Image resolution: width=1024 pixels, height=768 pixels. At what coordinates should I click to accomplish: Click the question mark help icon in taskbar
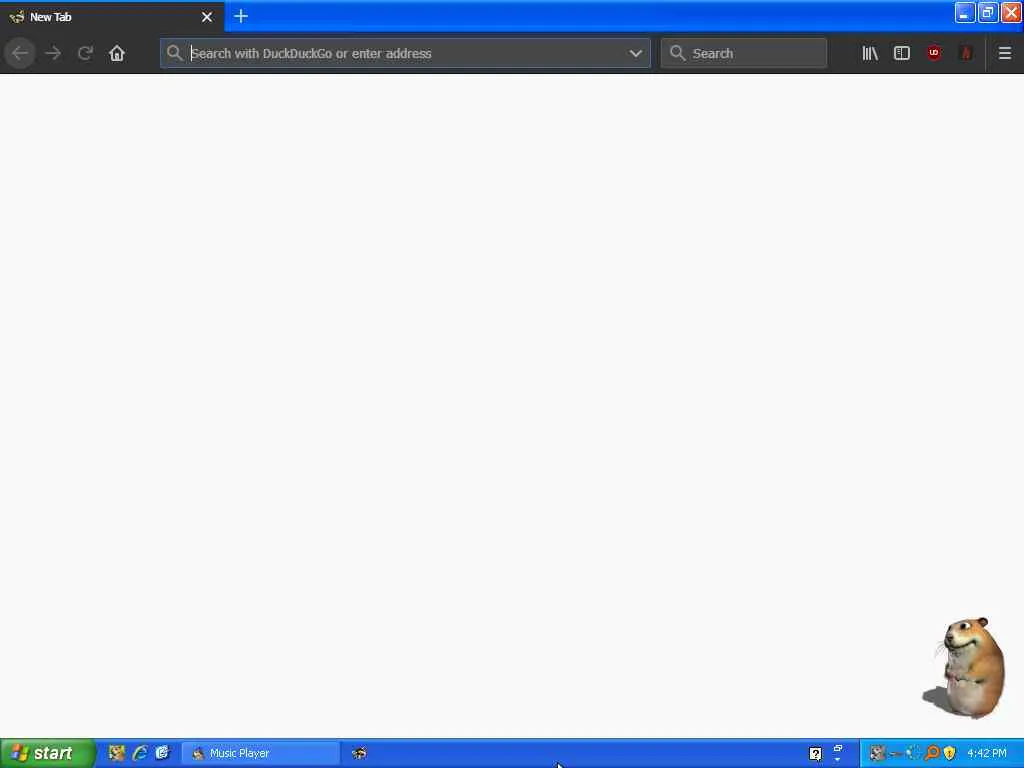click(815, 754)
